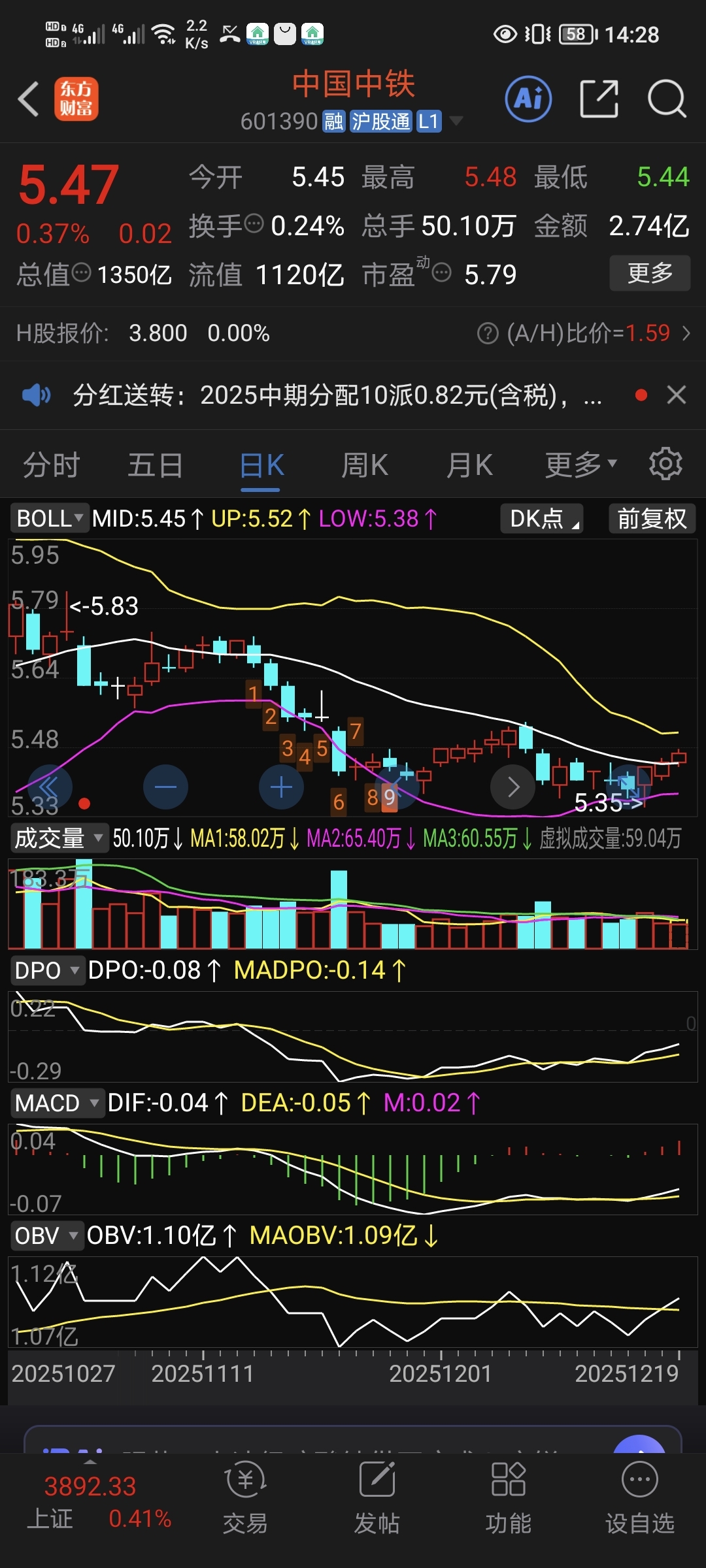Tap stock code 601390

coord(279,122)
